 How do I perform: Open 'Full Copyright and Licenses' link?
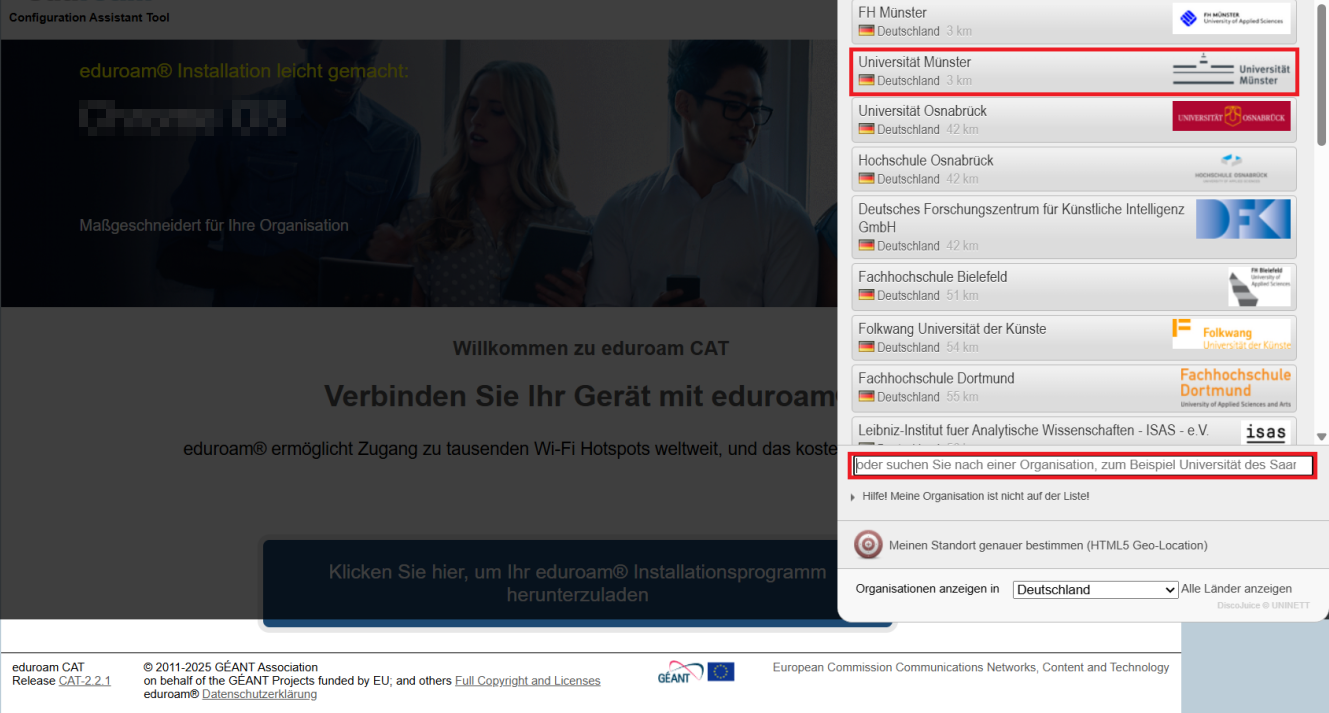point(528,681)
